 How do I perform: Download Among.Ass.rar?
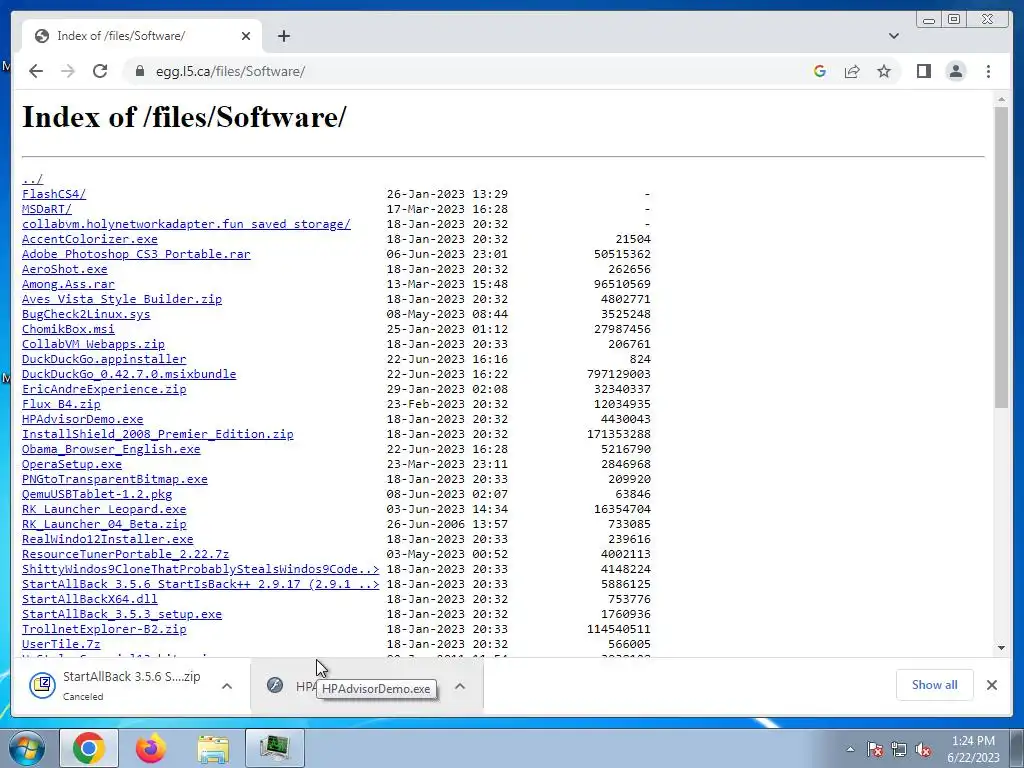coord(69,284)
